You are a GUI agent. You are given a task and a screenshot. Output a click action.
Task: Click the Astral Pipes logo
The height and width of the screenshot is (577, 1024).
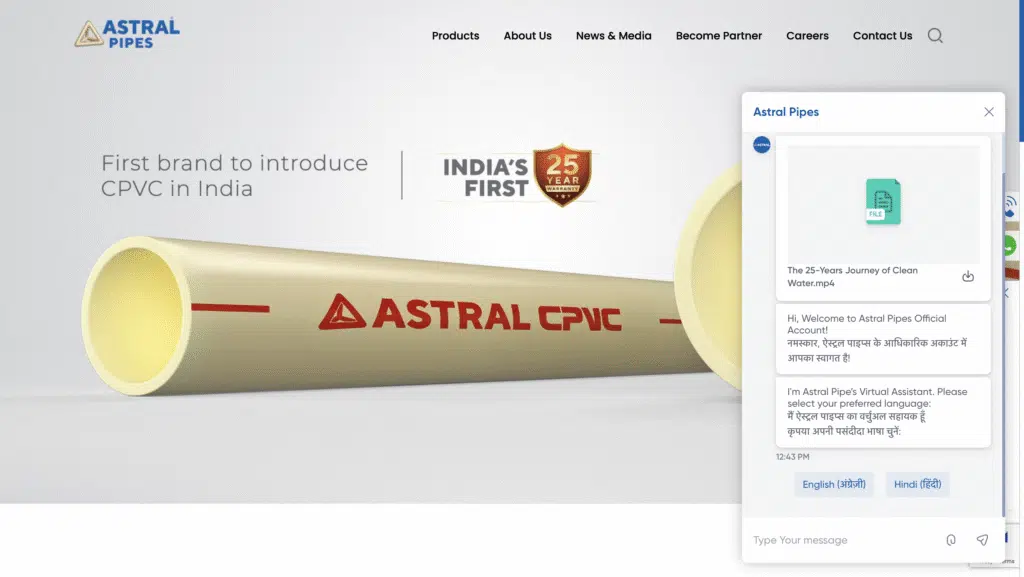[127, 33]
